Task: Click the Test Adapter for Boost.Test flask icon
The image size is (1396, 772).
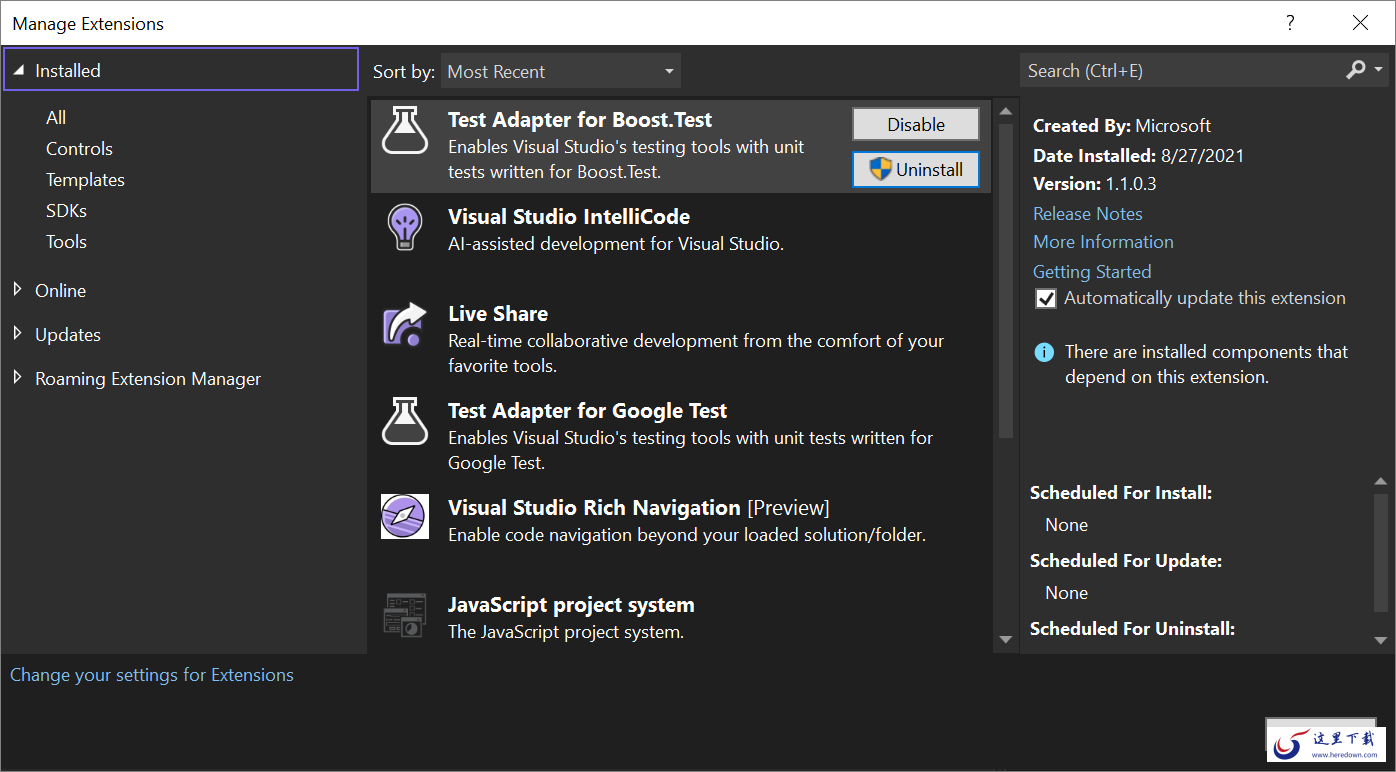Action: (405, 130)
